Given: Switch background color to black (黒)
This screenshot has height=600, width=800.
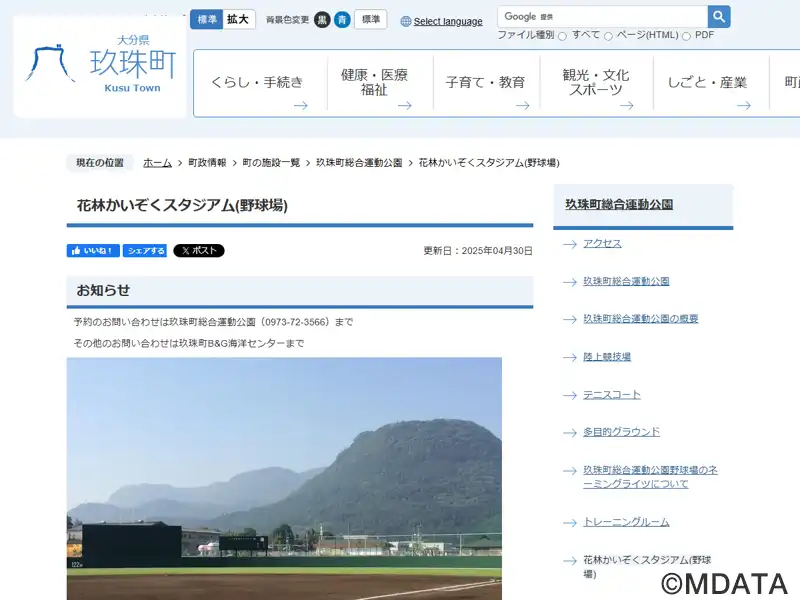Looking at the screenshot, I should (322, 20).
